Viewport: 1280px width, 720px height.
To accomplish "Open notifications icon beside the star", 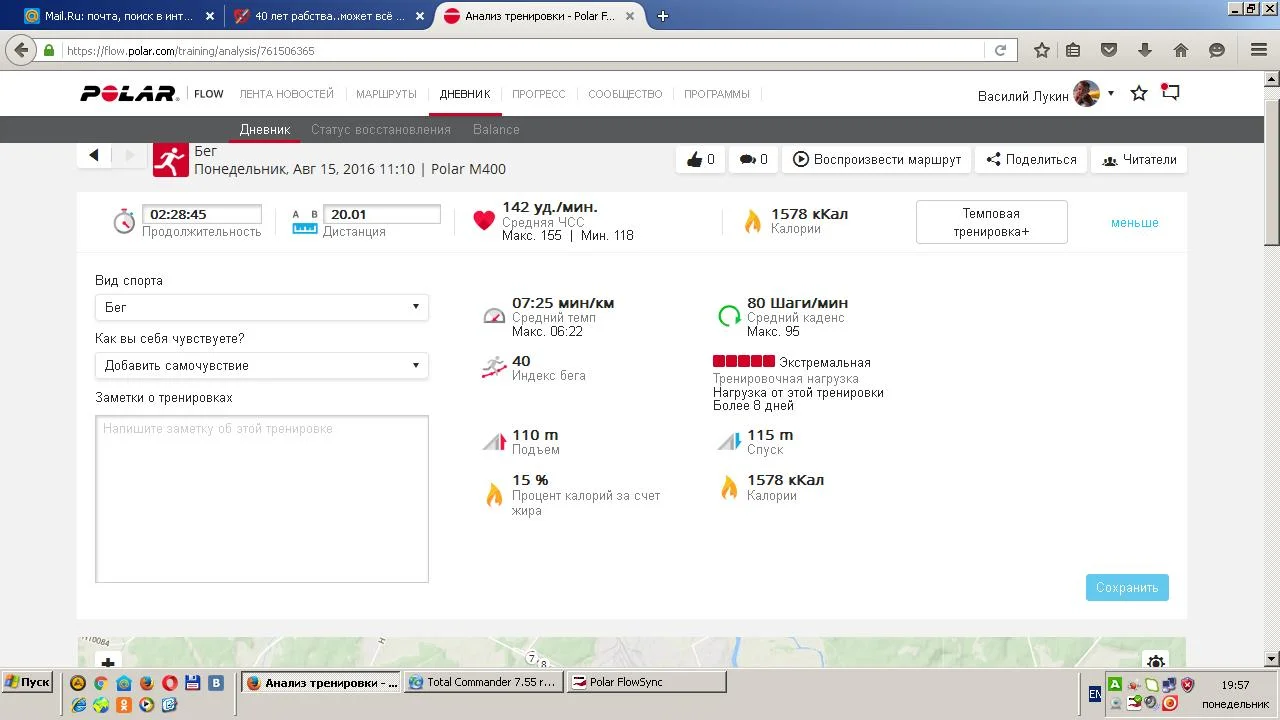I will coord(1170,93).
